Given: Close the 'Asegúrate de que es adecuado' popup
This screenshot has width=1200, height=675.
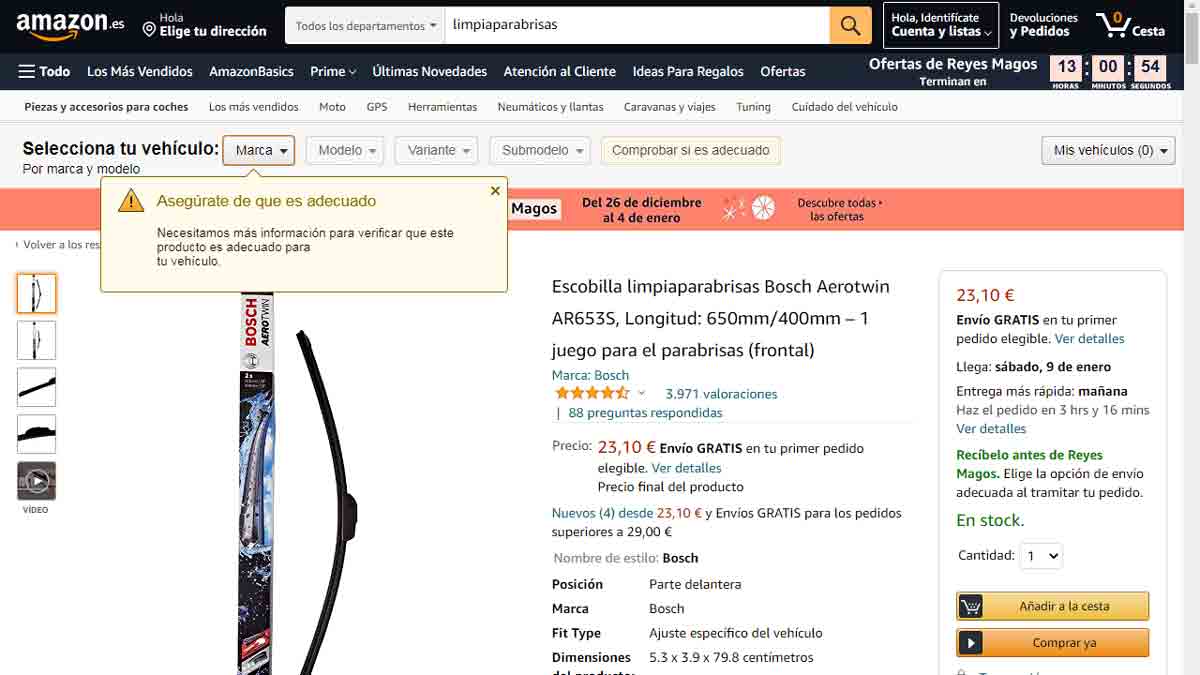Looking at the screenshot, I should (x=495, y=190).
